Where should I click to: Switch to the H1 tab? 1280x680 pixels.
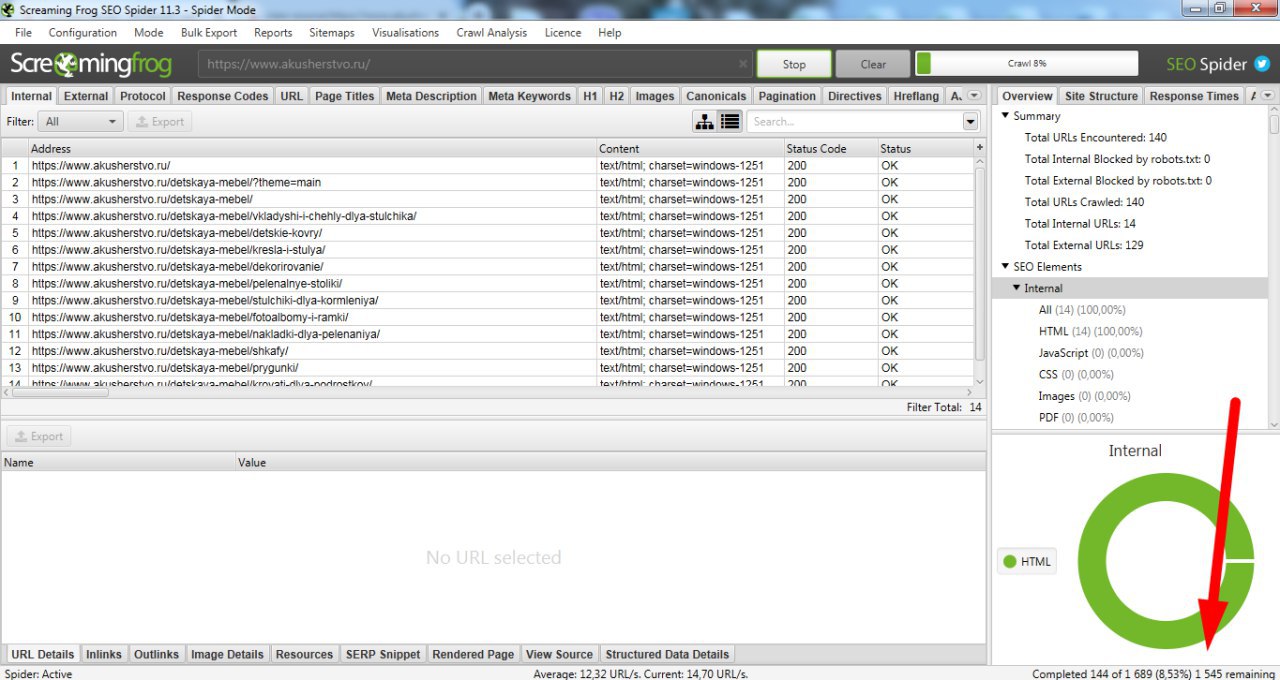[590, 96]
